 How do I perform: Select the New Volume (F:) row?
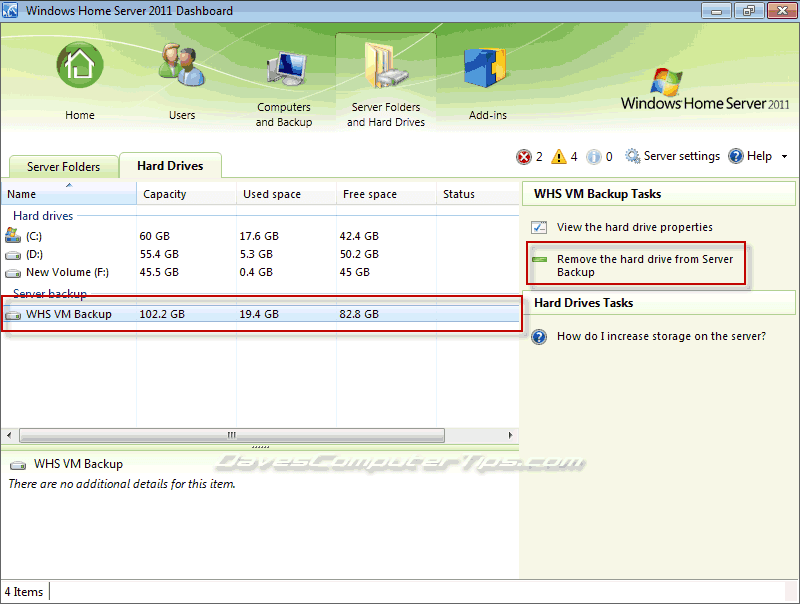pyautogui.click(x=260, y=272)
